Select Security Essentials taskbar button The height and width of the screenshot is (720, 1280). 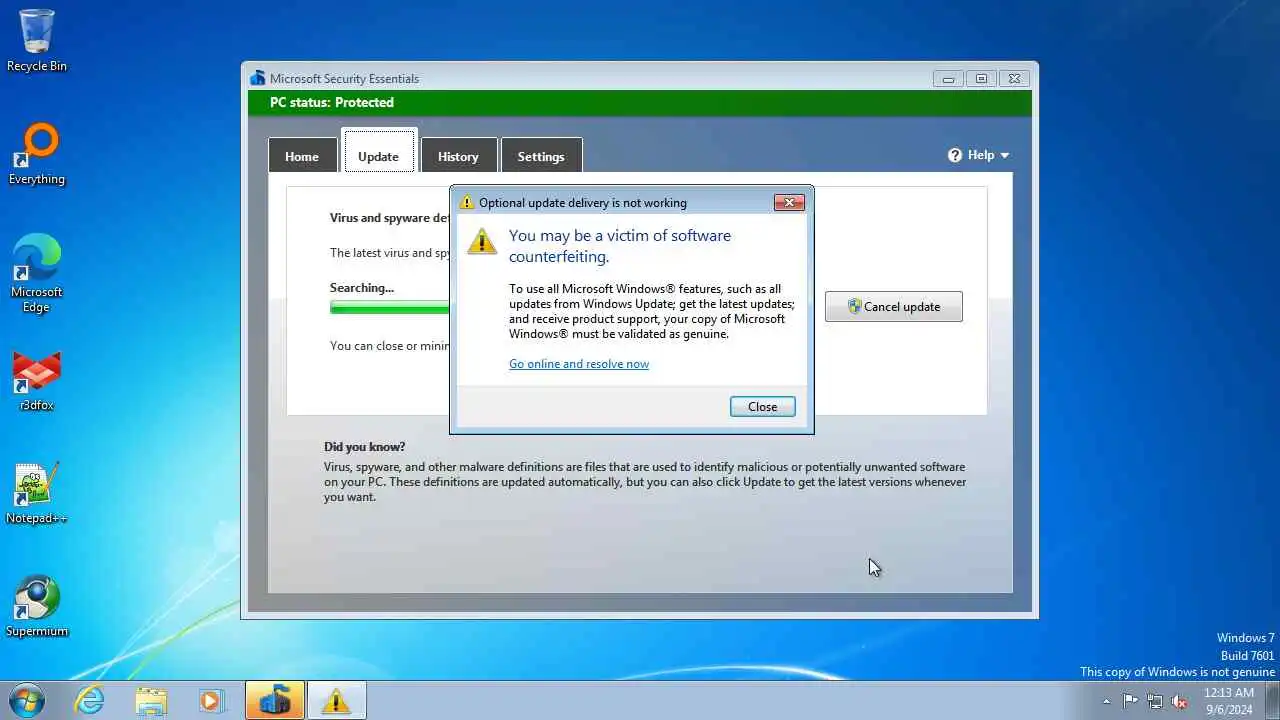pos(274,701)
